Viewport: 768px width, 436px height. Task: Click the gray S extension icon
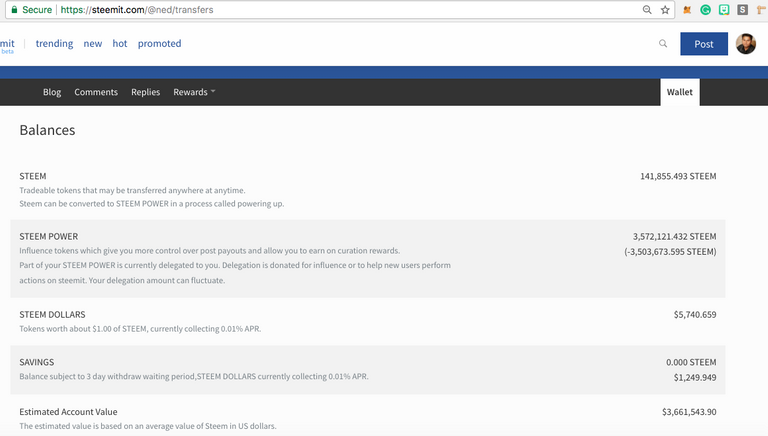743,10
